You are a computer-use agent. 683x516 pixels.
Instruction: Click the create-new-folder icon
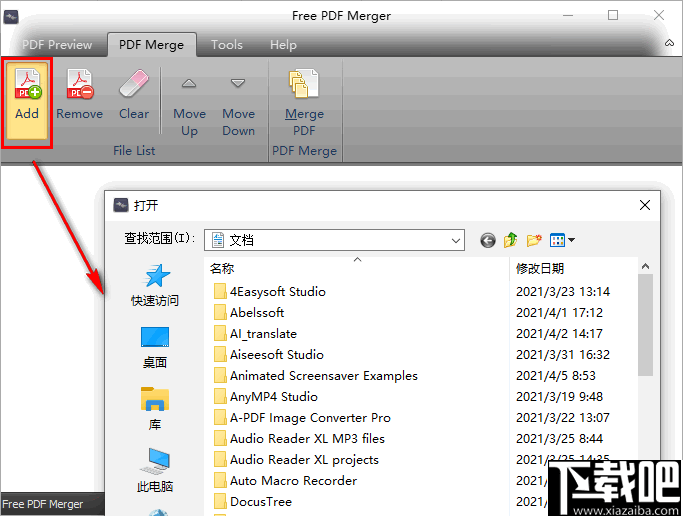pos(534,240)
